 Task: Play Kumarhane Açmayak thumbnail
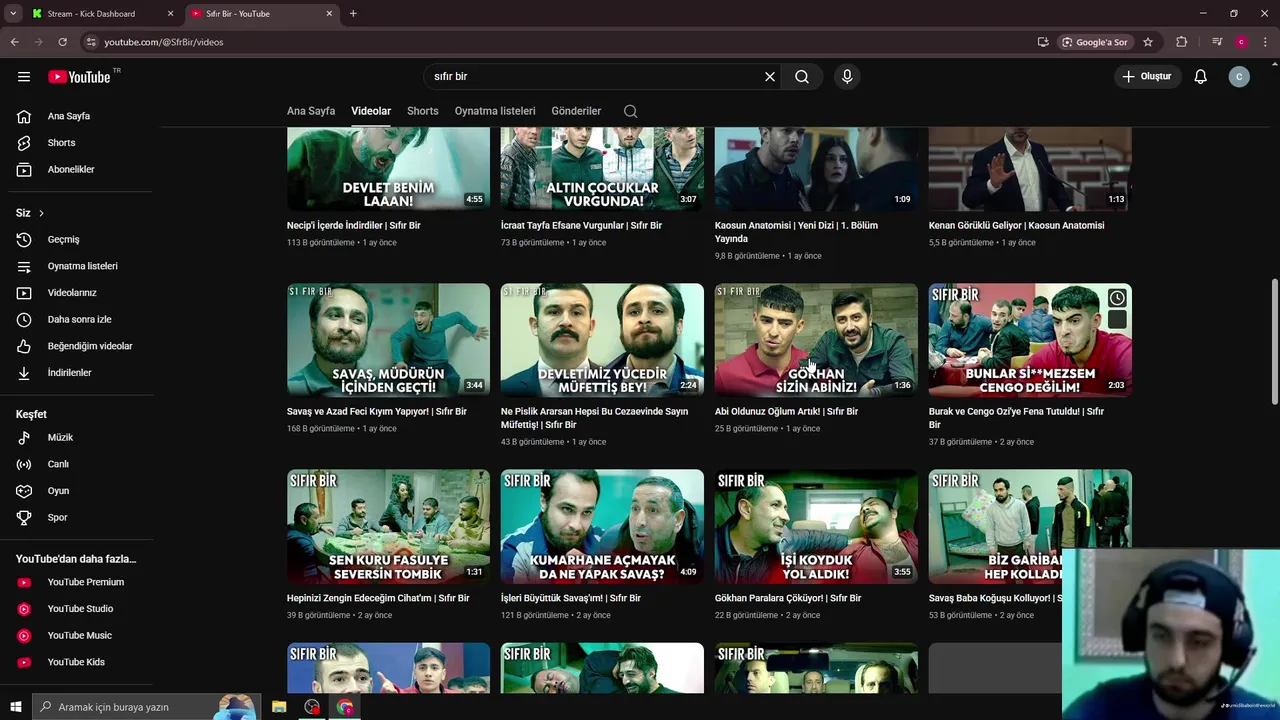pyautogui.click(x=602, y=526)
